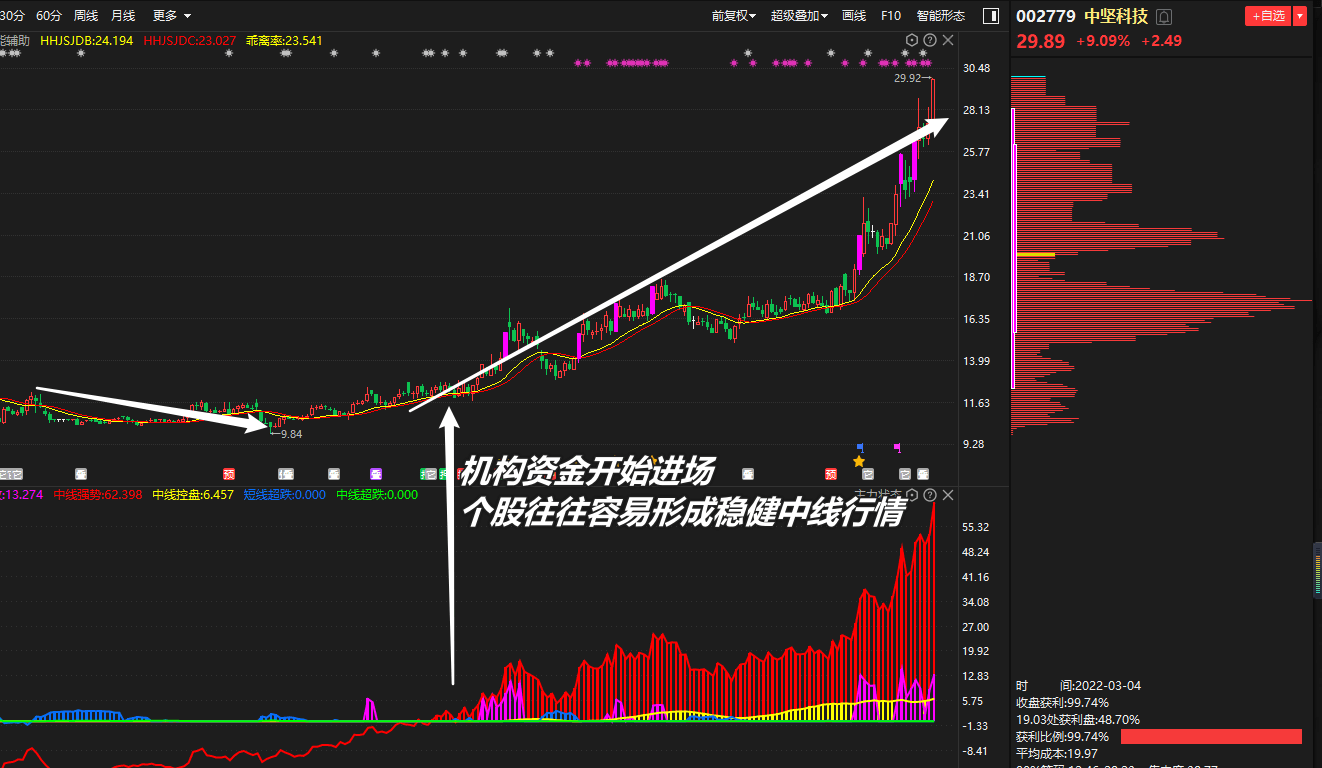Click the gold star event marker
This screenshot has width=1322, height=768.
pyautogui.click(x=858, y=461)
